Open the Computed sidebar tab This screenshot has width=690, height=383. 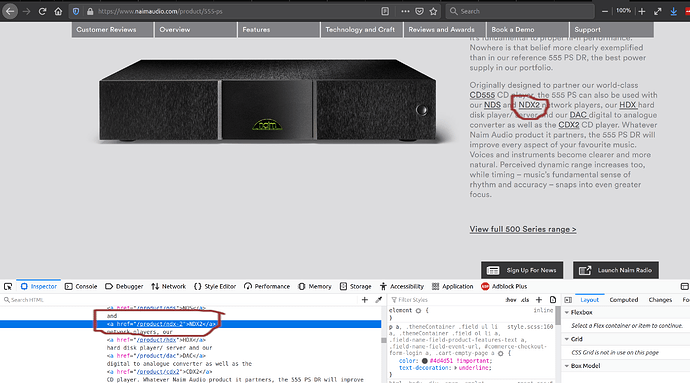[x=624, y=300]
